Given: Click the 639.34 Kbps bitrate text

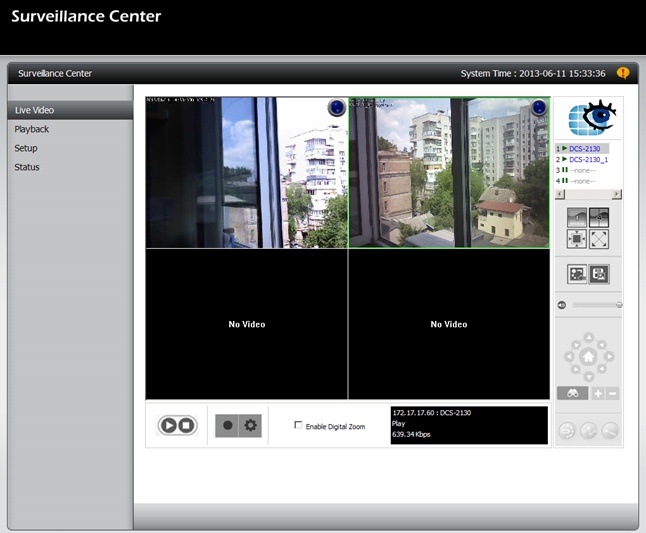Looking at the screenshot, I should click(411, 434).
